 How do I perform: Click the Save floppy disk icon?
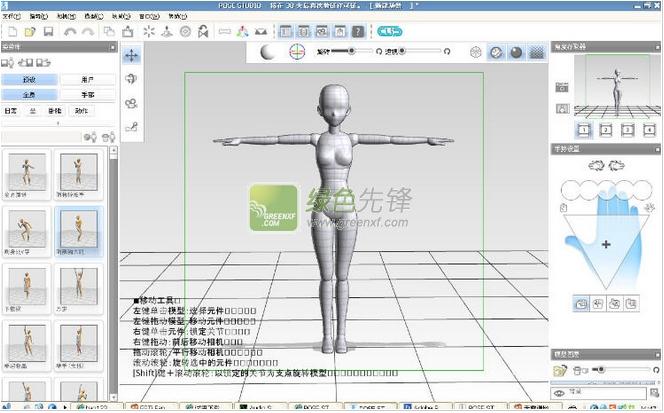tap(49, 31)
